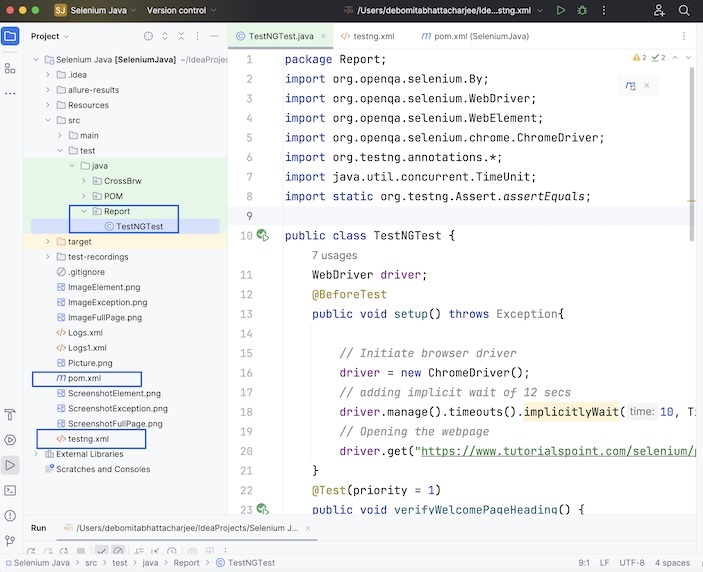
Task: Click the Search Everywhere magnifier icon
Action: coord(686,10)
